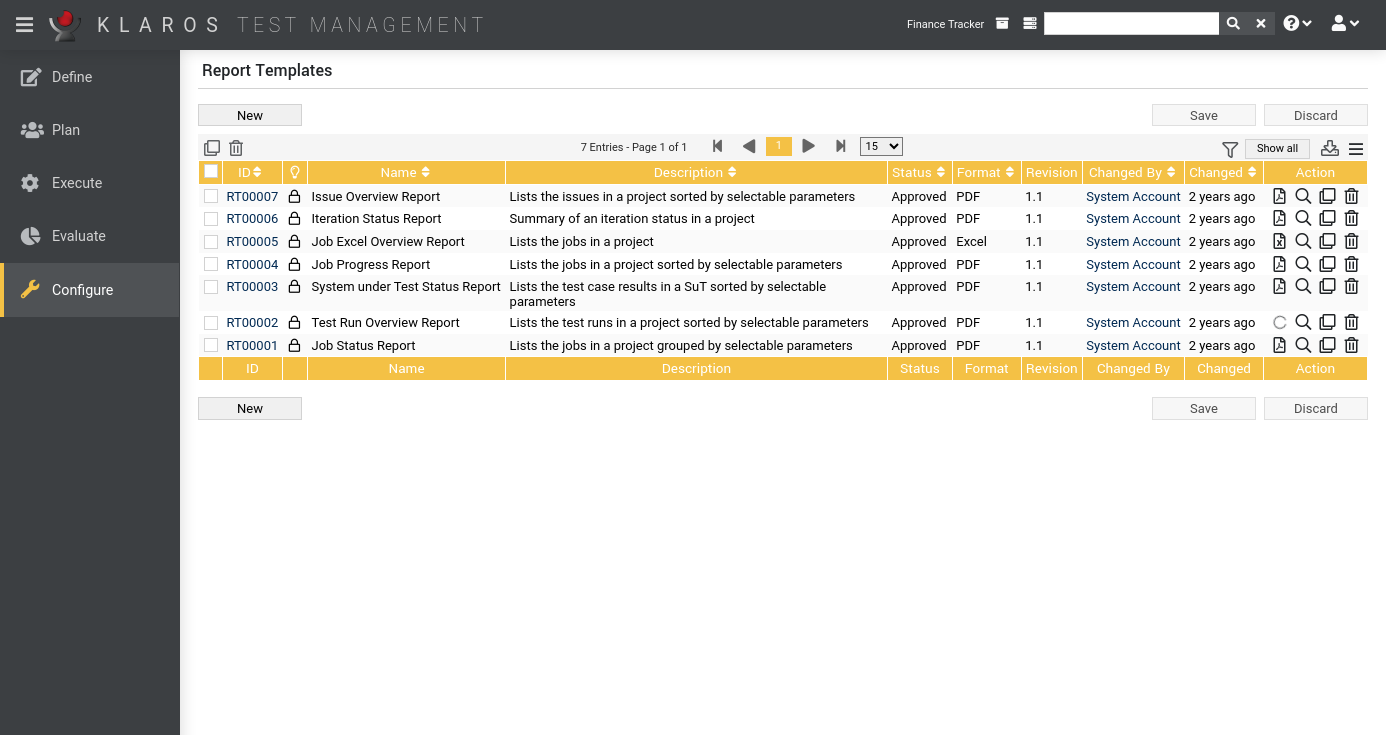This screenshot has height=735, width=1386.
Task: Check the select-all checkbox in the table header
Action: 211,171
